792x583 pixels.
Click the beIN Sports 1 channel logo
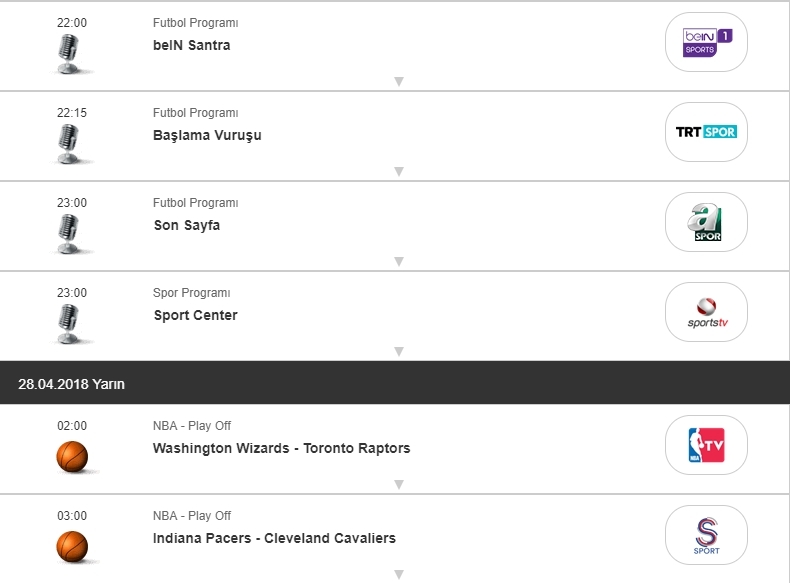[x=707, y=42]
